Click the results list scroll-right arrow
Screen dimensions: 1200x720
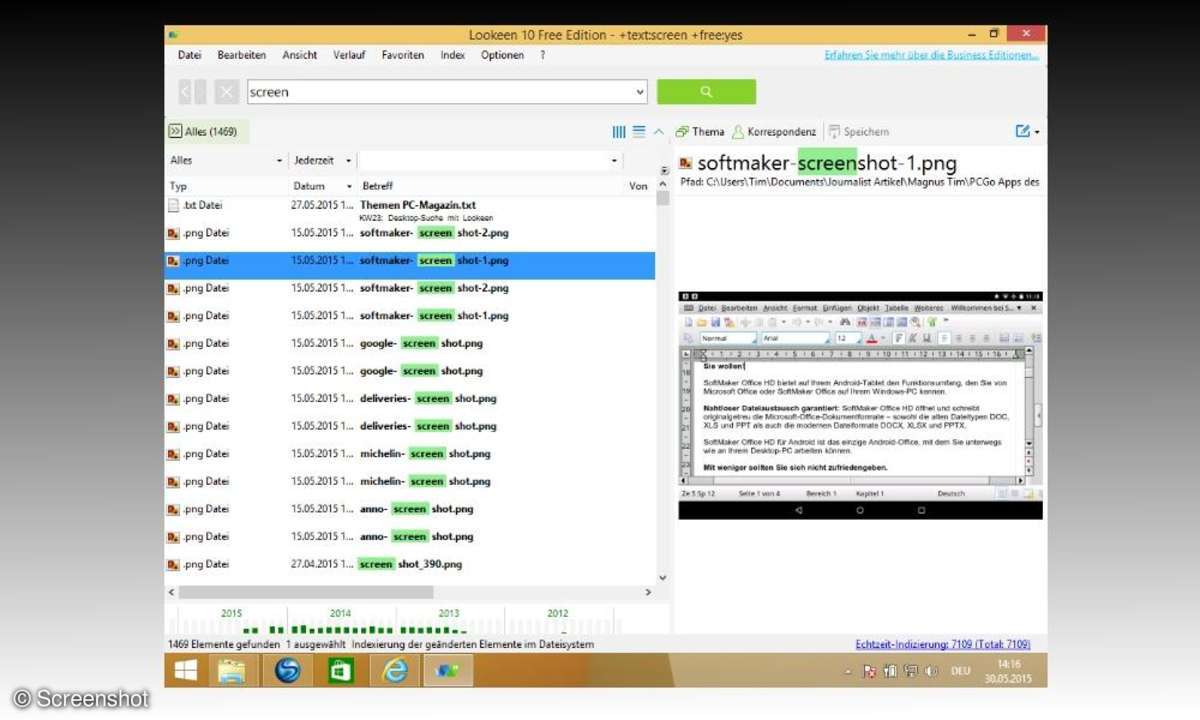[649, 592]
